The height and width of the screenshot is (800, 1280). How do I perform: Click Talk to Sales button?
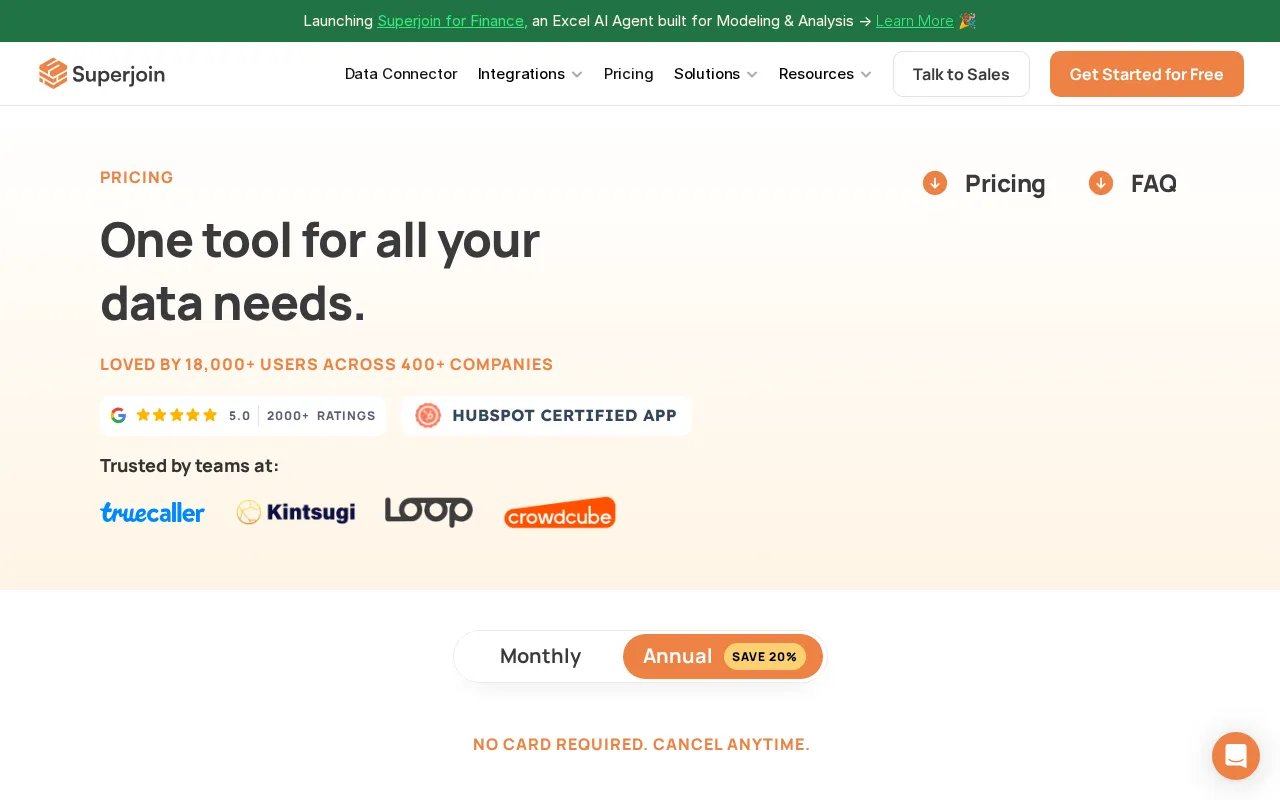point(961,74)
